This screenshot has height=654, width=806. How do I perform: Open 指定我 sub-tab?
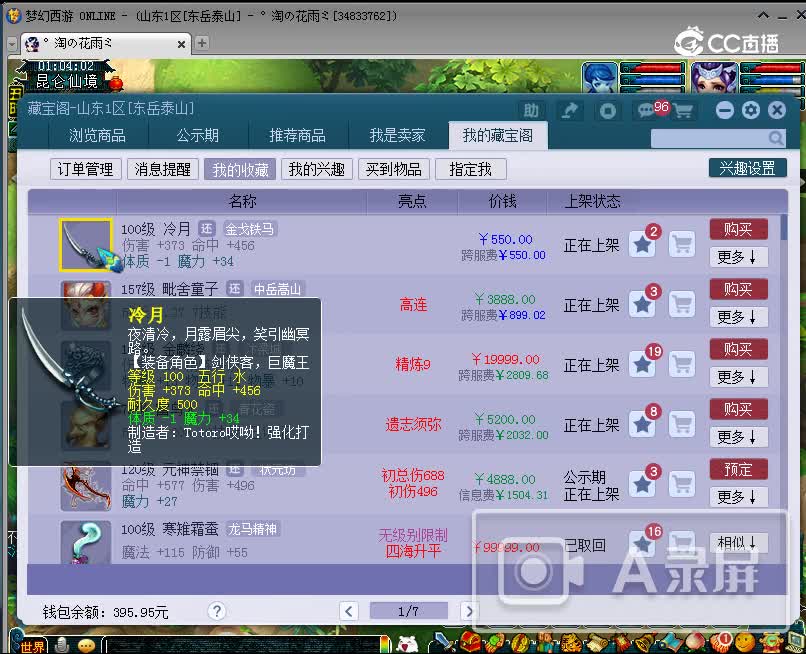pyautogui.click(x=470, y=169)
